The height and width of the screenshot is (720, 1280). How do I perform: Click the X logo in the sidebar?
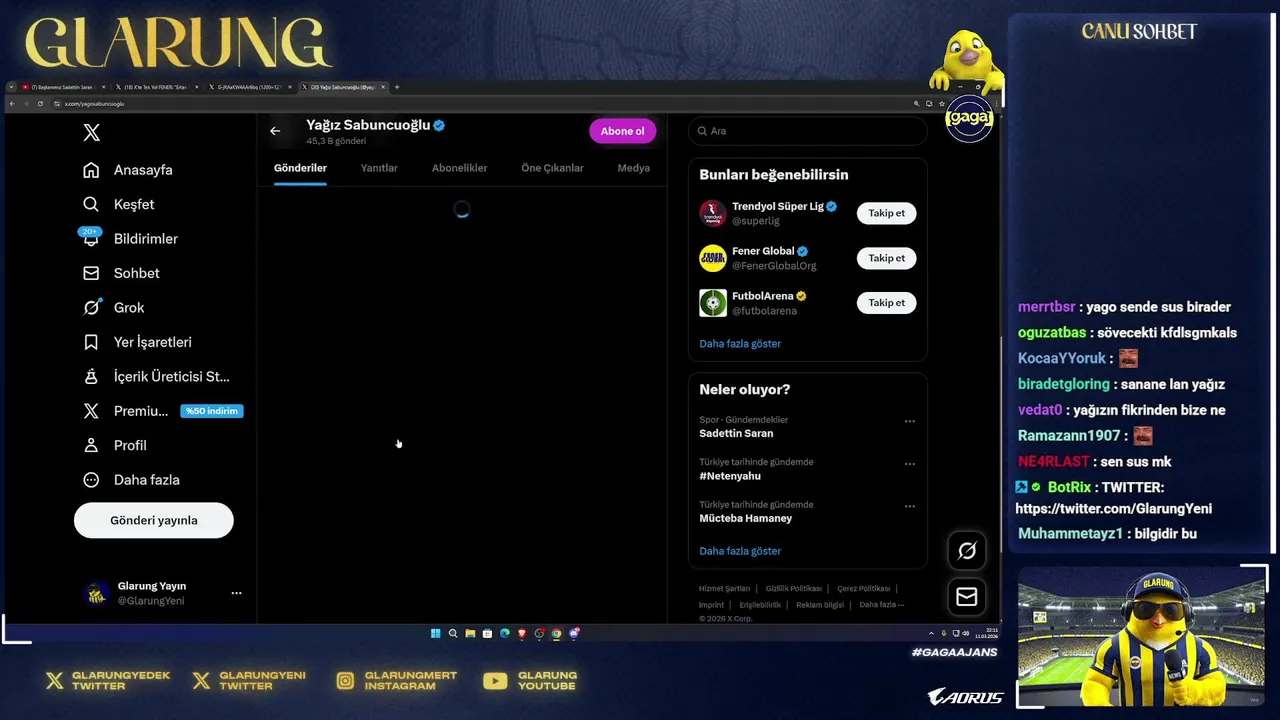tap(91, 133)
